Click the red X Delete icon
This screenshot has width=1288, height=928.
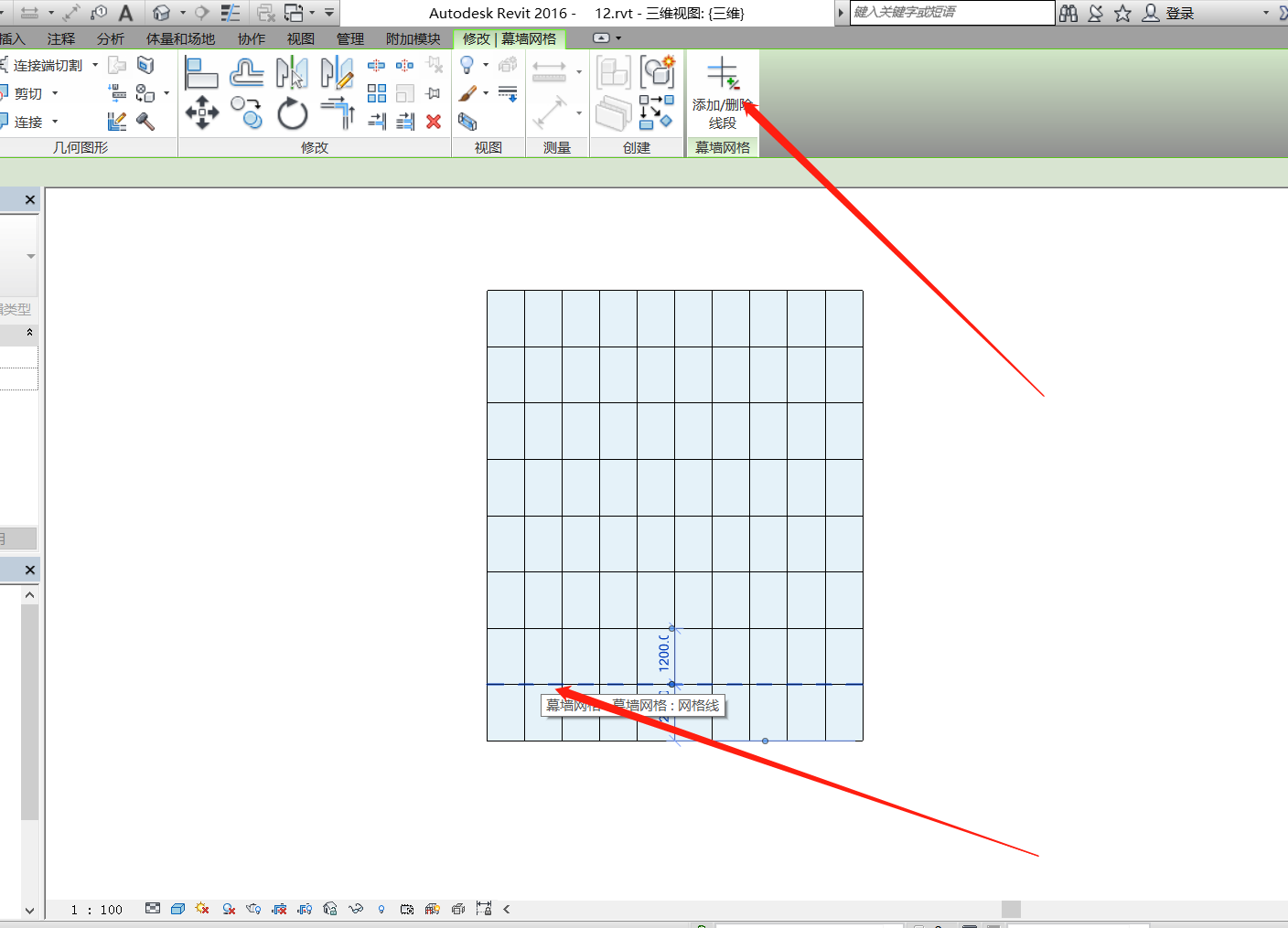point(434,122)
